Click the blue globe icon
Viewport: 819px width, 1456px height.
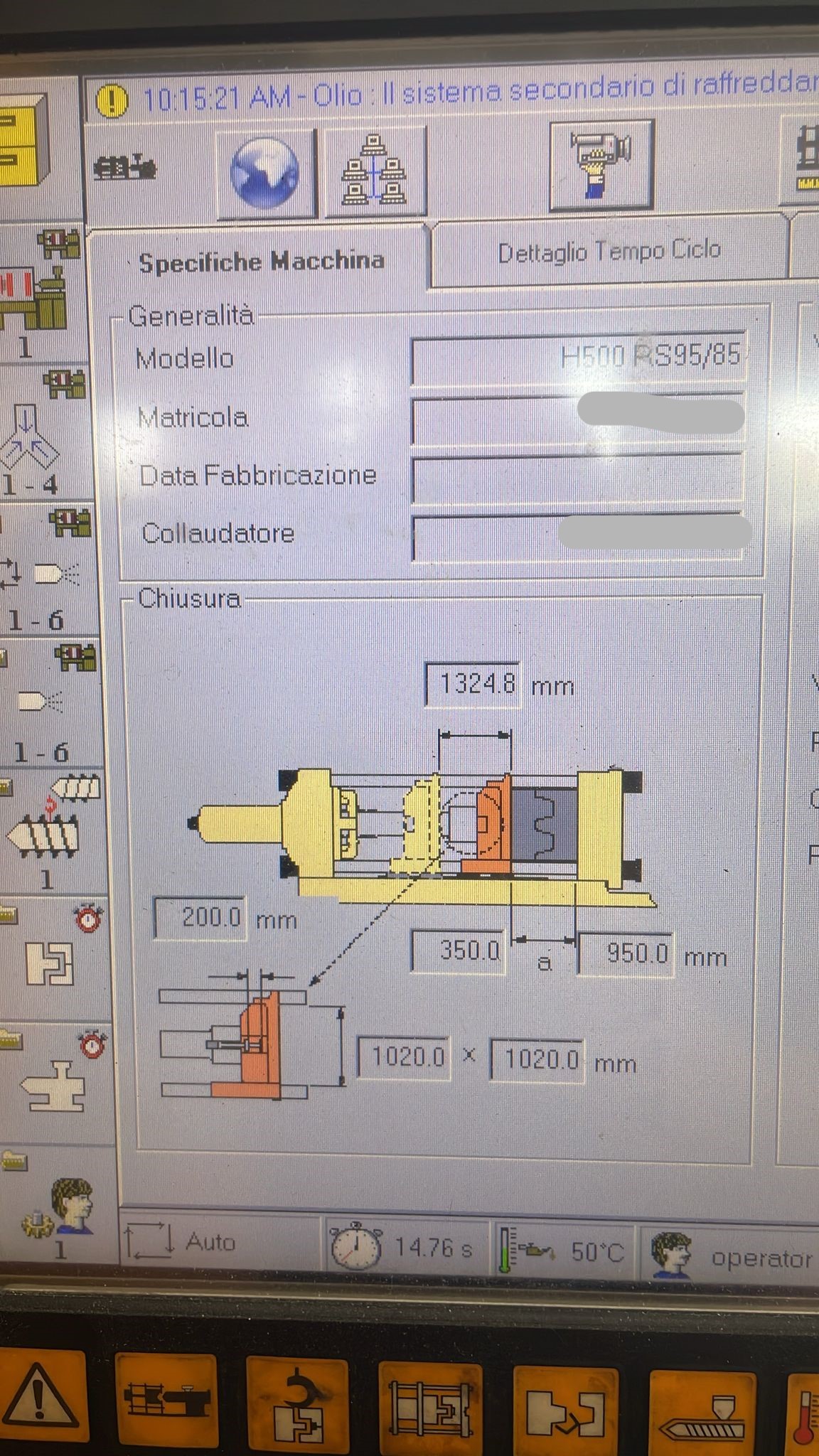264,172
